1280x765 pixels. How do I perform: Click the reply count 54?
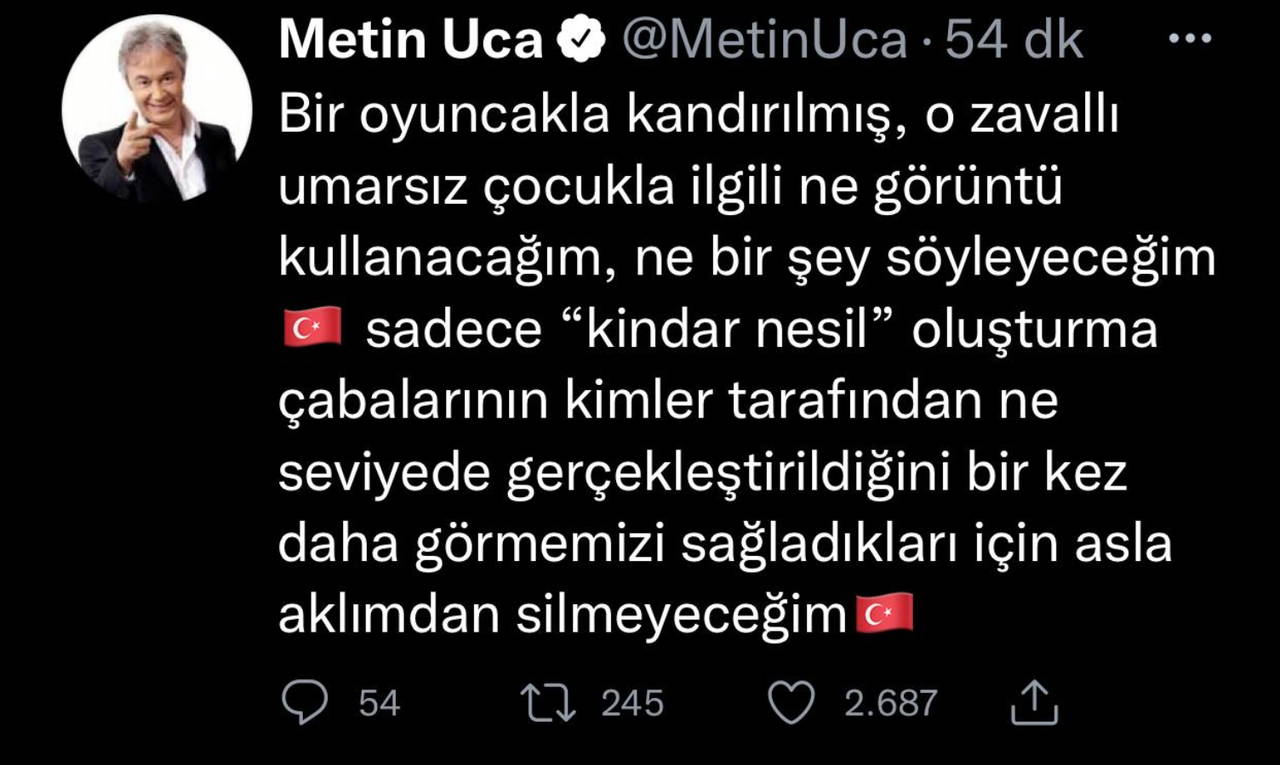(x=379, y=703)
